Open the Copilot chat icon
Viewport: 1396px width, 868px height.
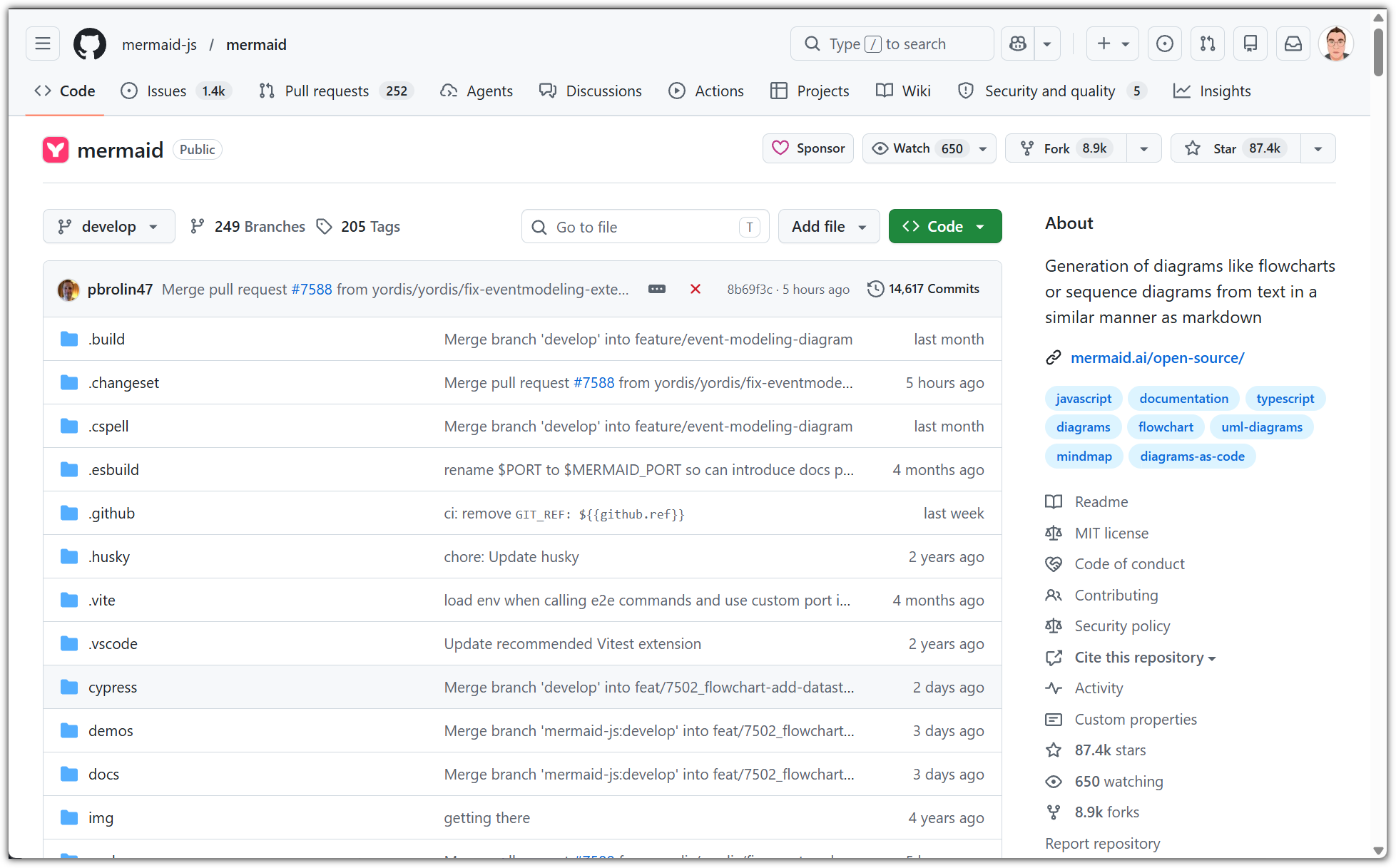[x=1018, y=44]
